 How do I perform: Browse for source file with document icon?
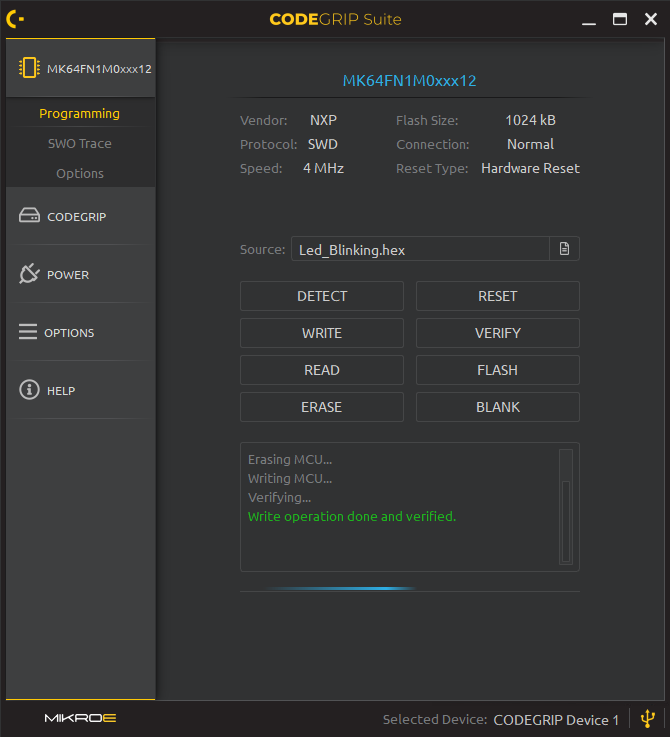(564, 249)
